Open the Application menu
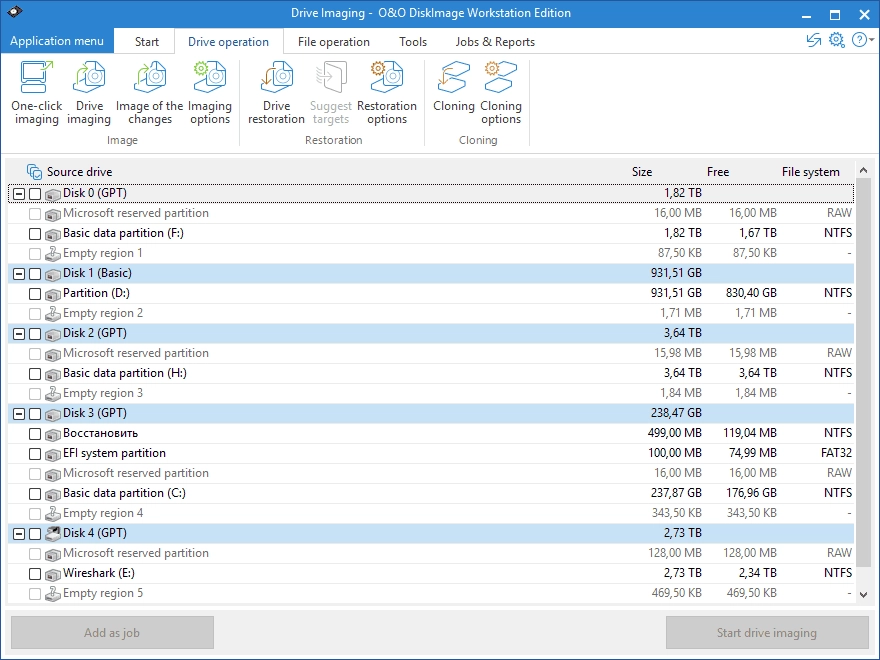Image resolution: width=880 pixels, height=660 pixels. click(57, 41)
